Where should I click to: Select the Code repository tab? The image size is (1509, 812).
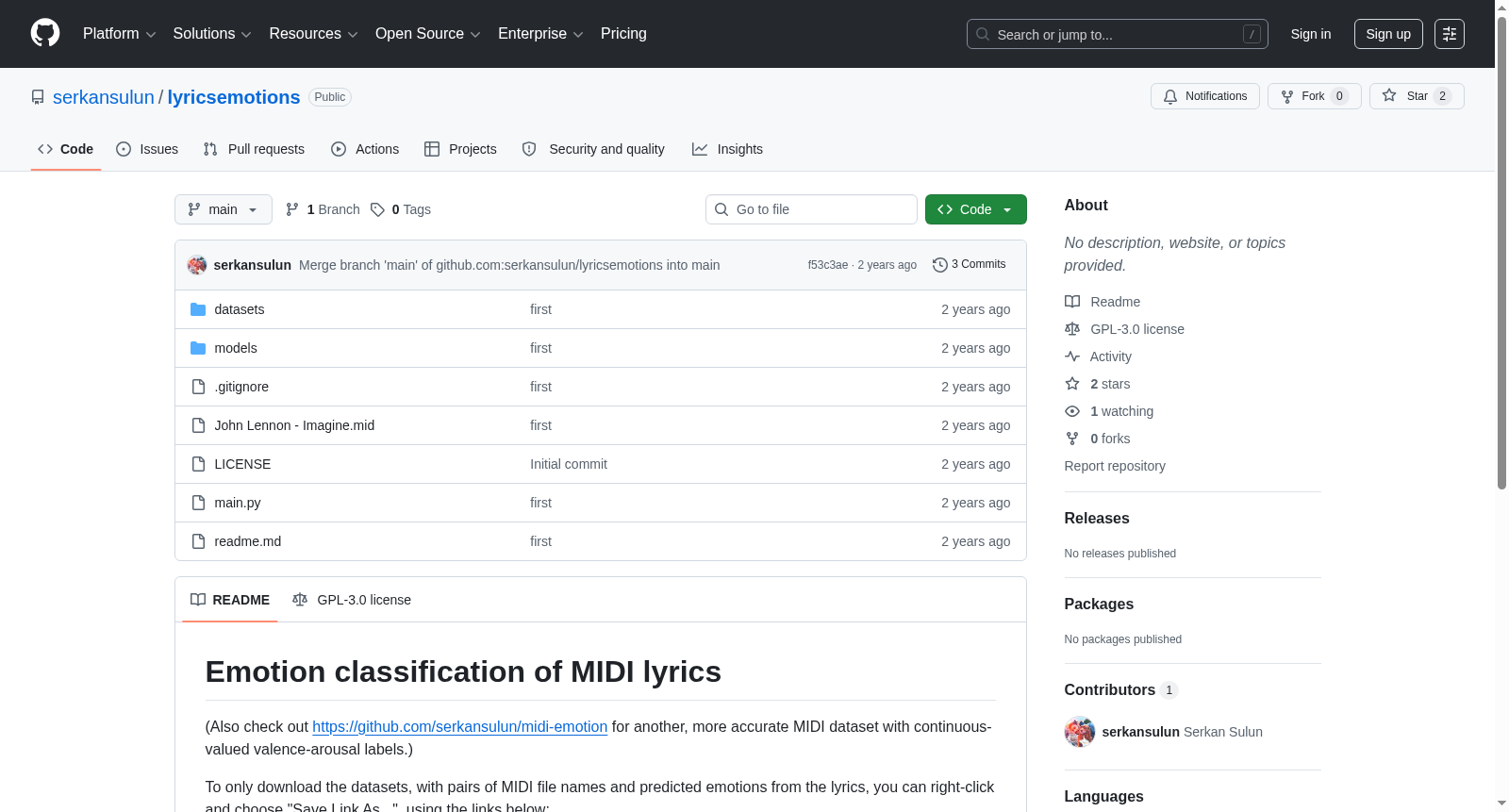65,149
